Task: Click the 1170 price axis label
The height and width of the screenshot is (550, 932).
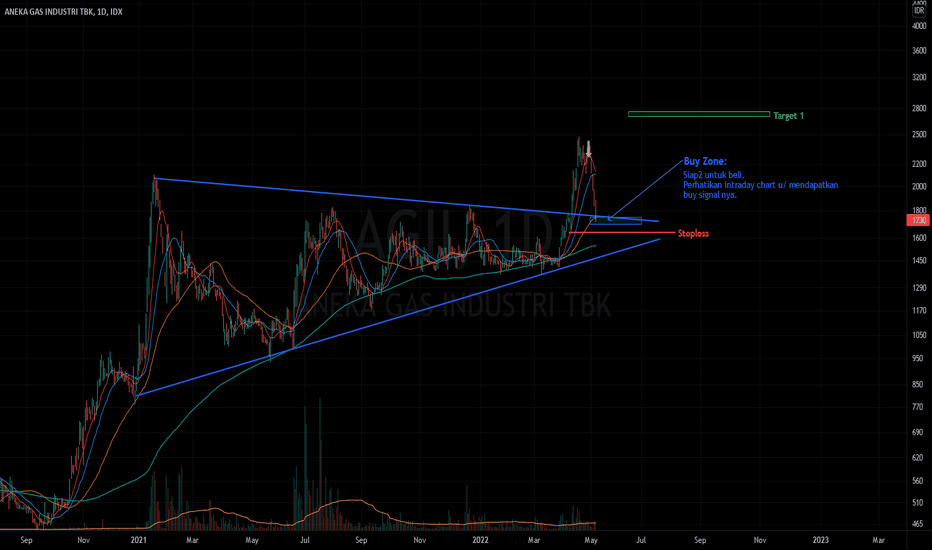Action: click(919, 310)
